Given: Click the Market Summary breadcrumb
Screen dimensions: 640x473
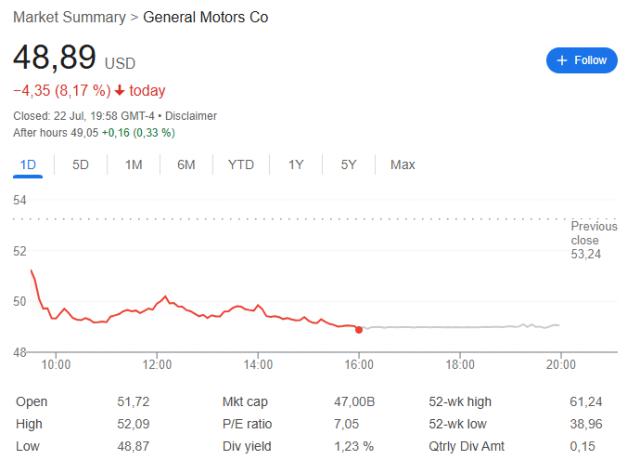Looking at the screenshot, I should click(x=69, y=18).
